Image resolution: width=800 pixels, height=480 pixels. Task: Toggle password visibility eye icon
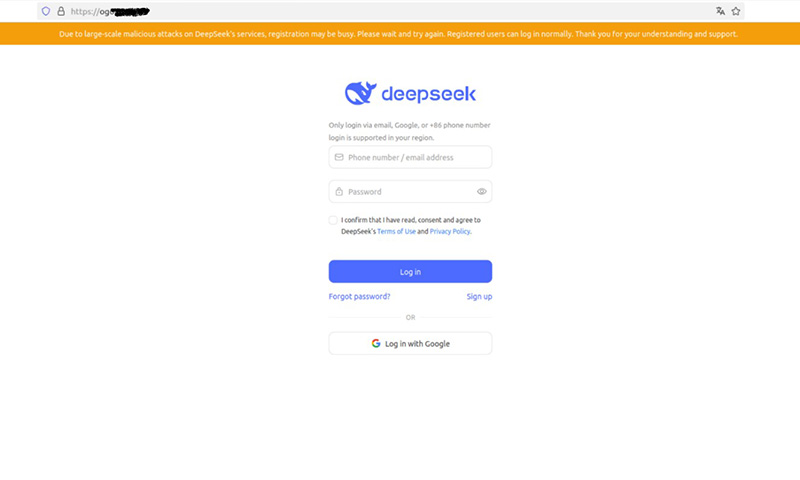[x=481, y=192]
